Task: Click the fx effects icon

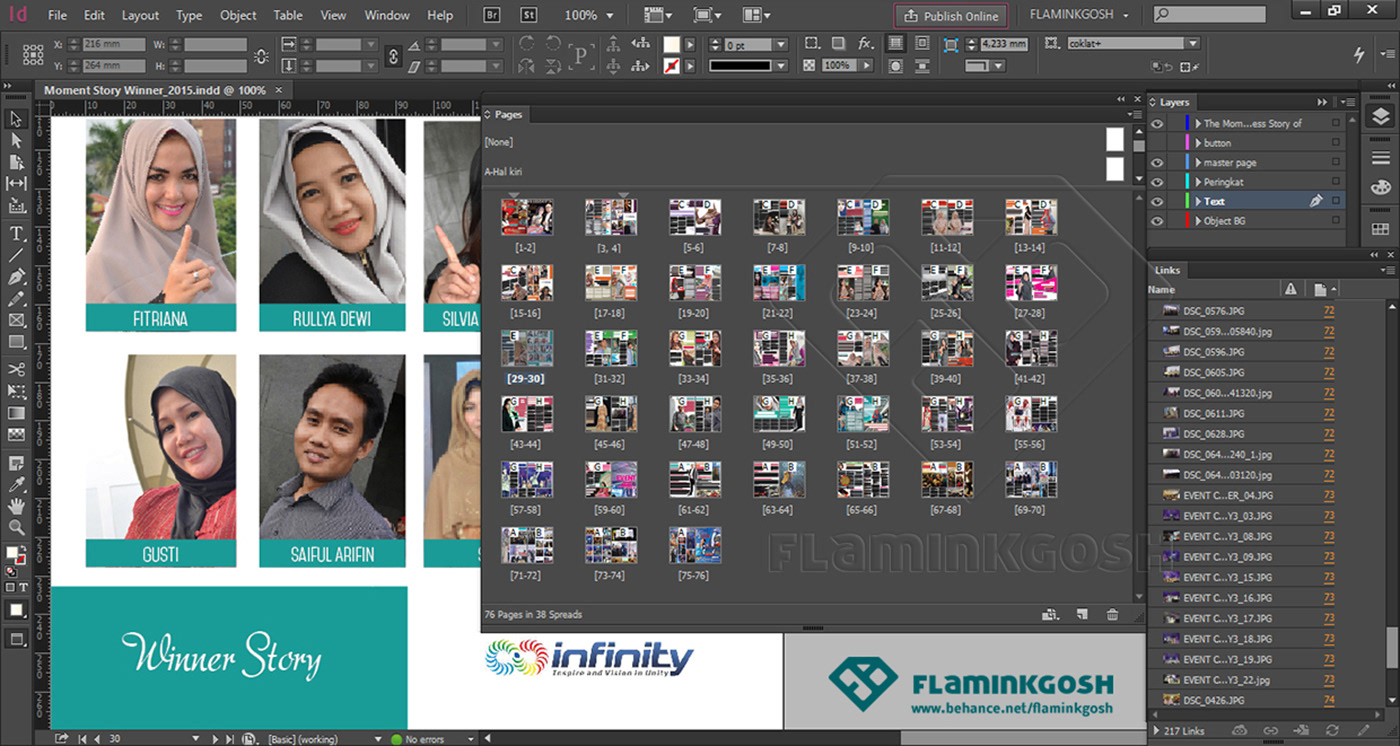Action: pyautogui.click(x=866, y=44)
